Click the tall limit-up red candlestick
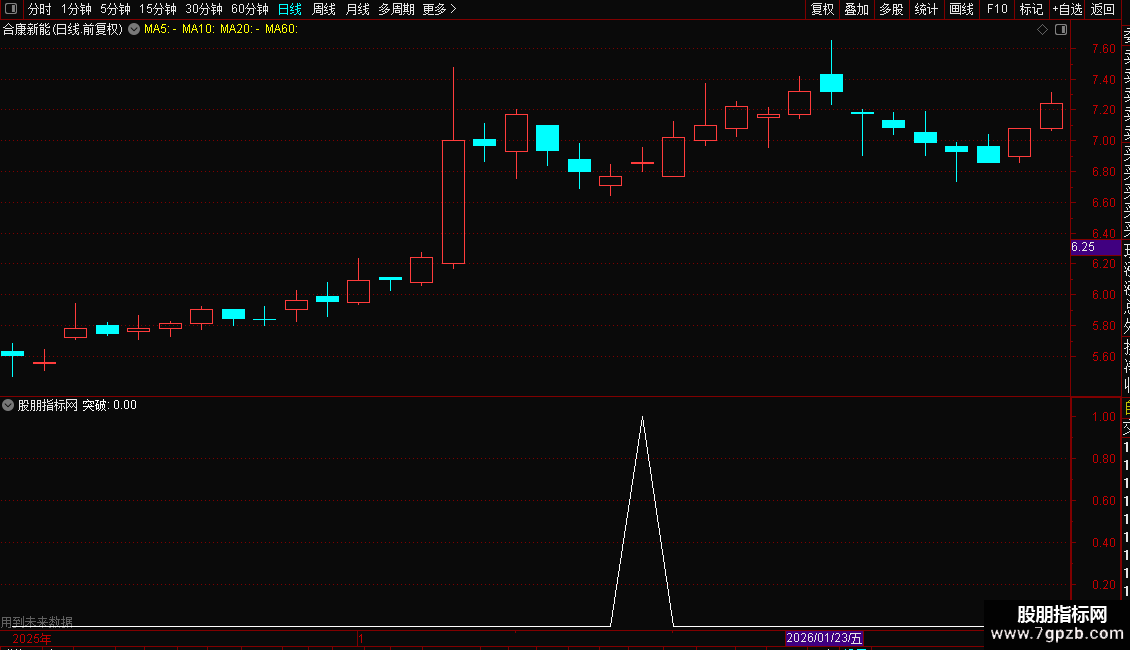Screen dimensions: 1130x650 click(x=453, y=202)
